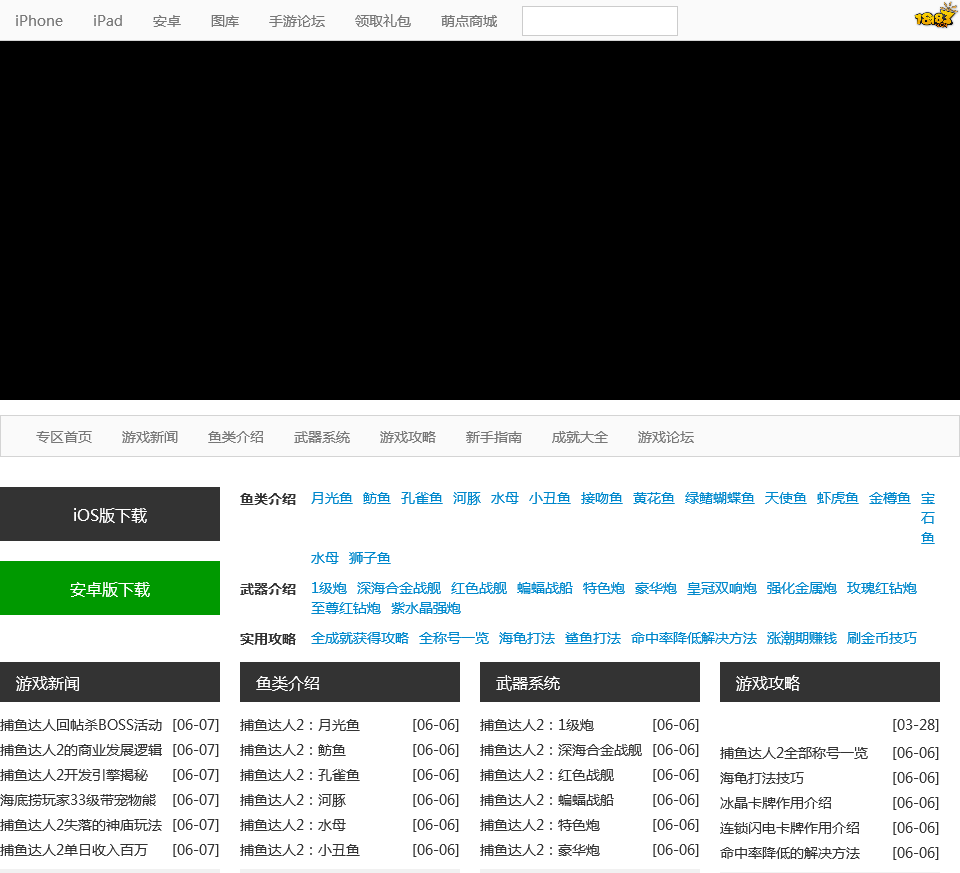Open the 游戏论坛 tab
The width and height of the screenshot is (960, 873).
pyautogui.click(x=666, y=437)
